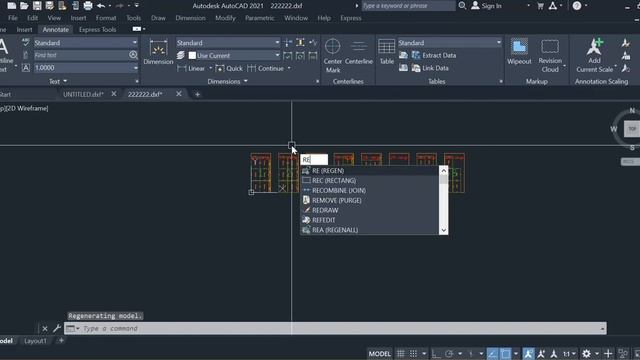Toggle MODEL space button in status bar
This screenshot has width=640, height=360.
[380, 354]
